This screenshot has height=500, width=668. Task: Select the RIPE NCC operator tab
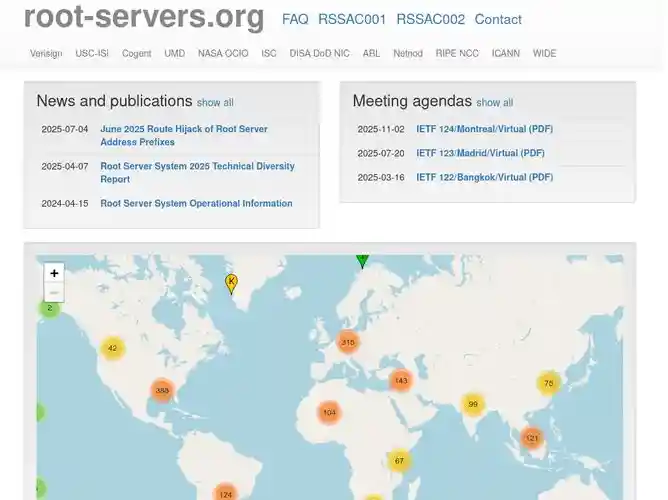pos(457,53)
